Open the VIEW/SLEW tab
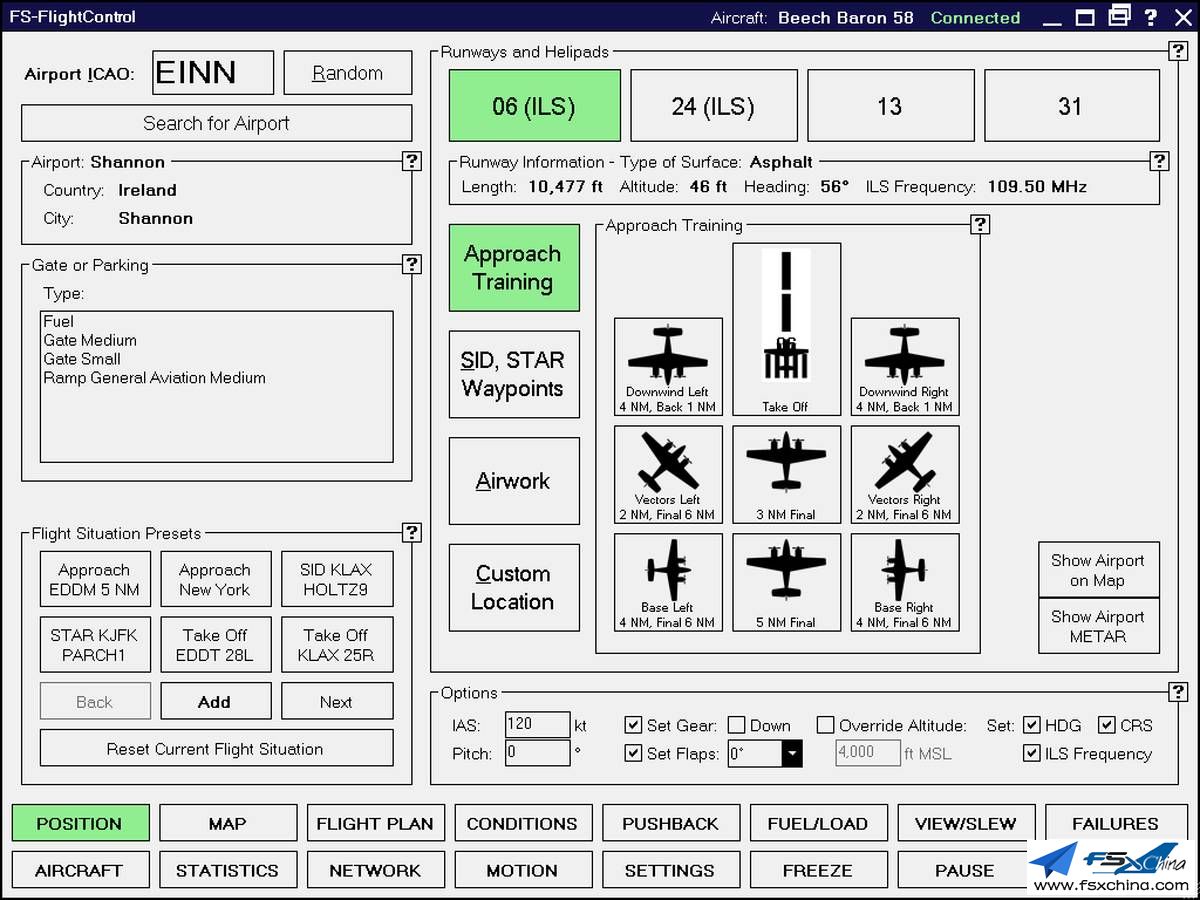The width and height of the screenshot is (1200, 900). click(x=966, y=823)
